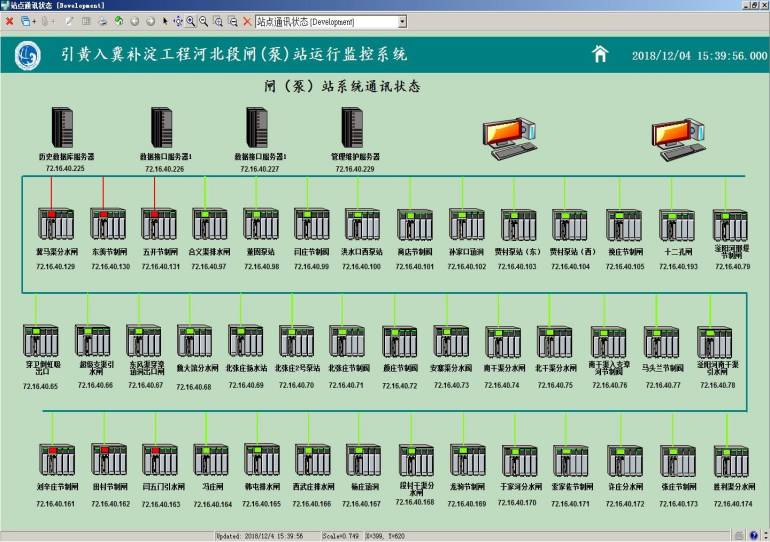The height and width of the screenshot is (542, 770).
Task: Click the red close-display X at toolbar start
Action: [9, 21]
